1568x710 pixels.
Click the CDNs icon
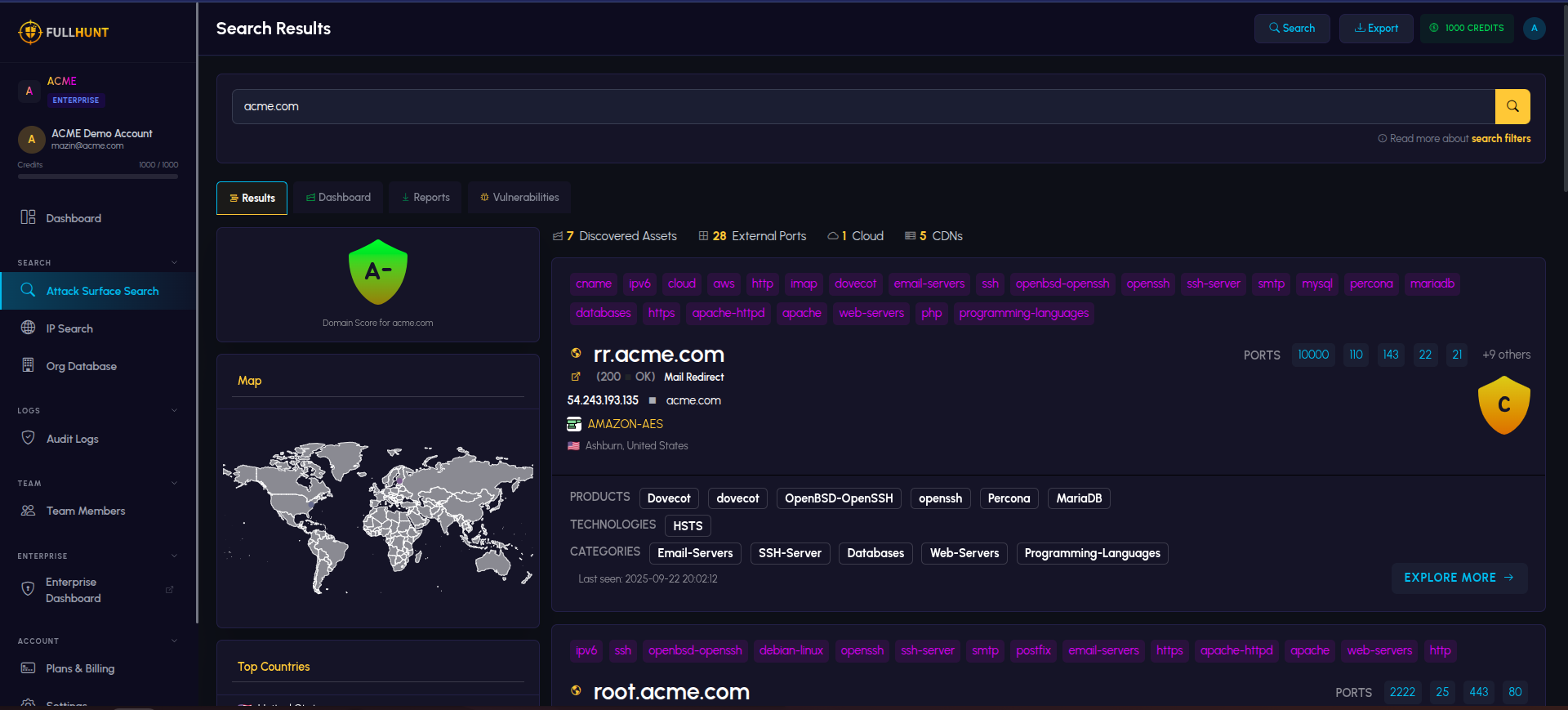910,236
